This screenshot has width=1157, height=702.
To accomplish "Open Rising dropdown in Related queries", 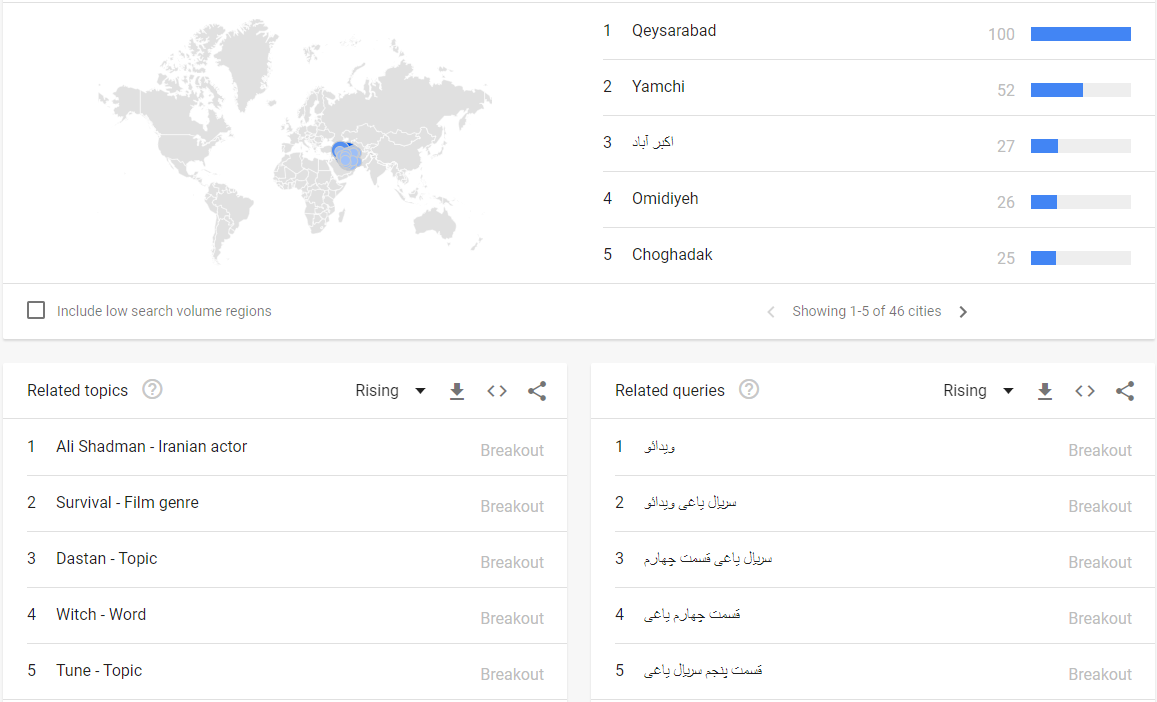I will click(978, 391).
